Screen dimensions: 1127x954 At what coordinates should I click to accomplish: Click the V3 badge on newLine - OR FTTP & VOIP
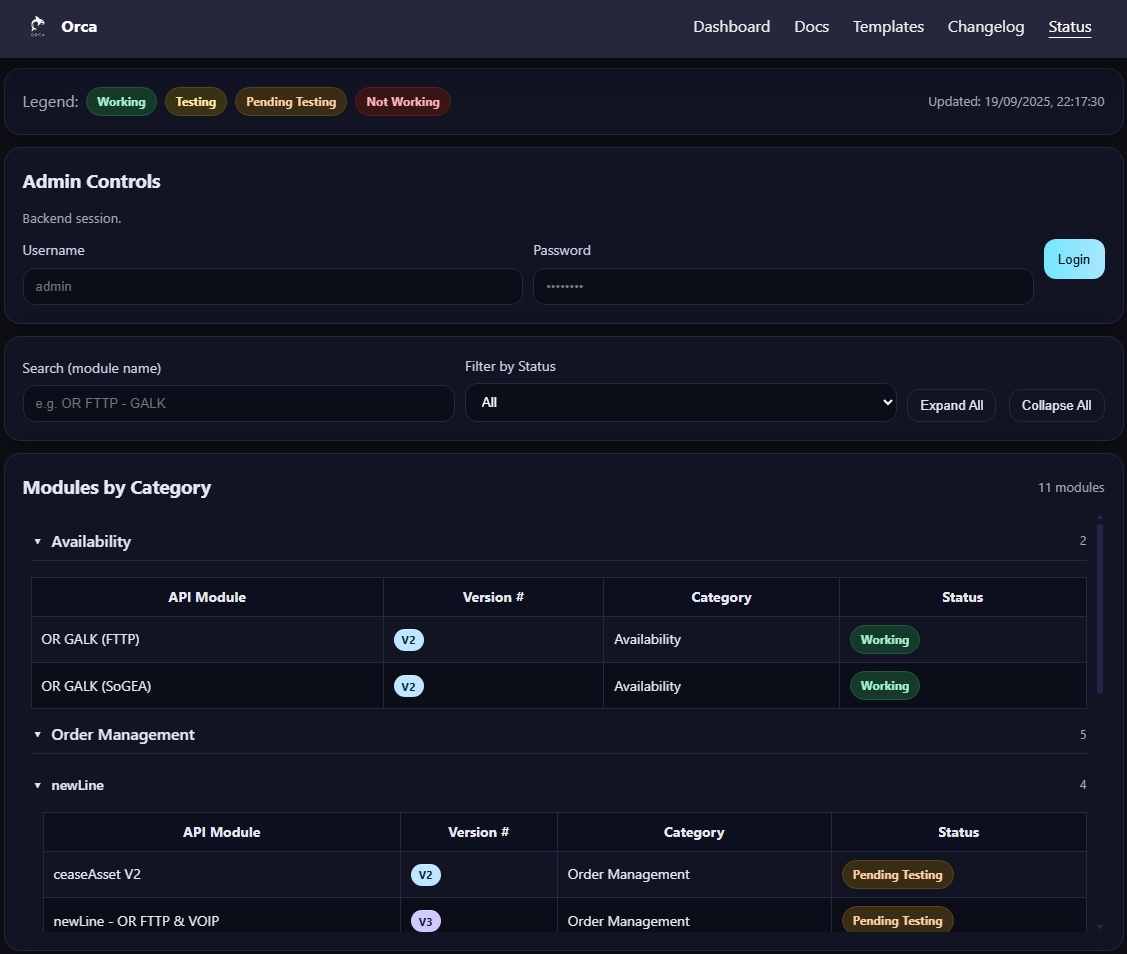[426, 920]
